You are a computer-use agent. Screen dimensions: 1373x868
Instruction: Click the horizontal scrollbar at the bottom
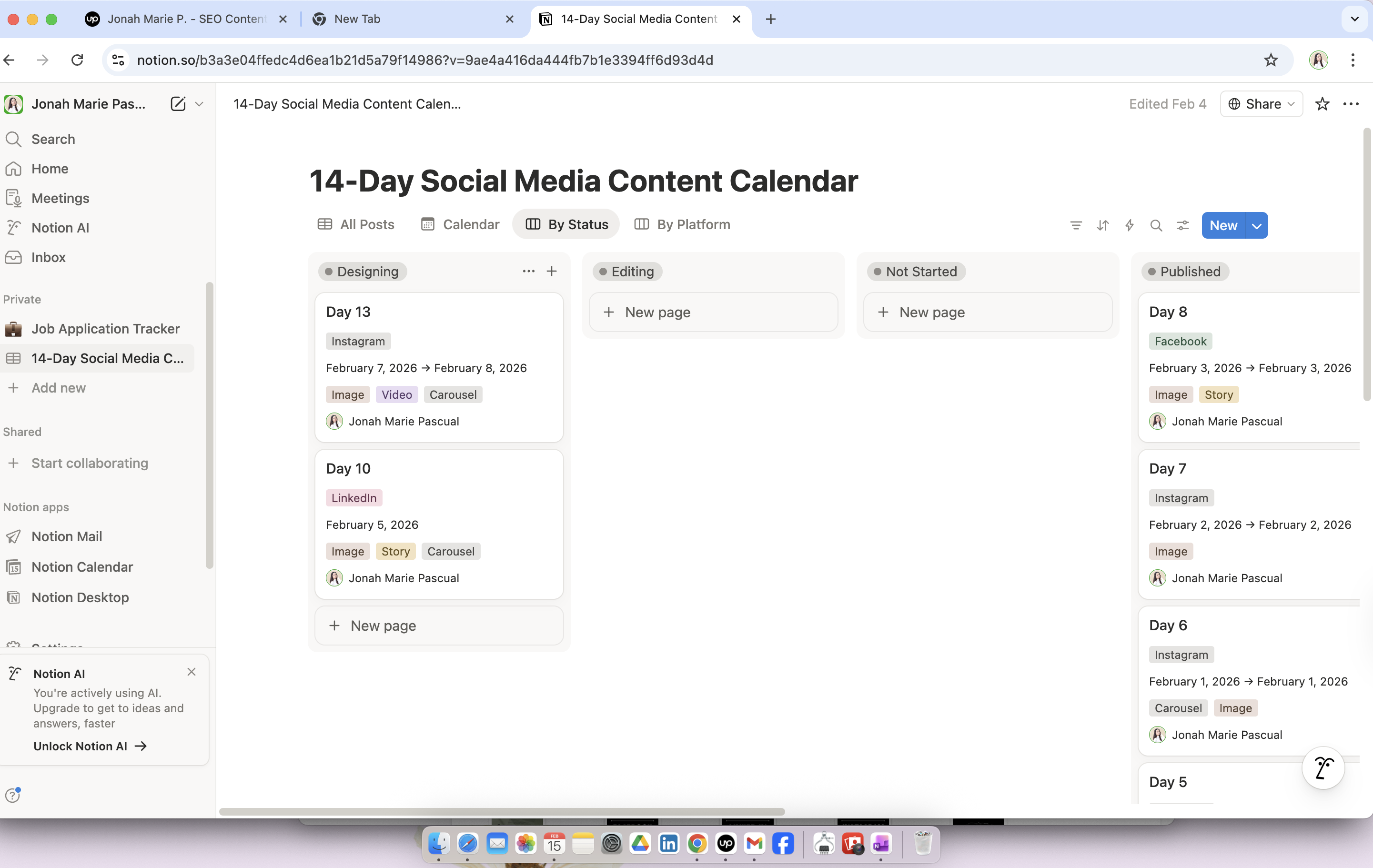[502, 811]
